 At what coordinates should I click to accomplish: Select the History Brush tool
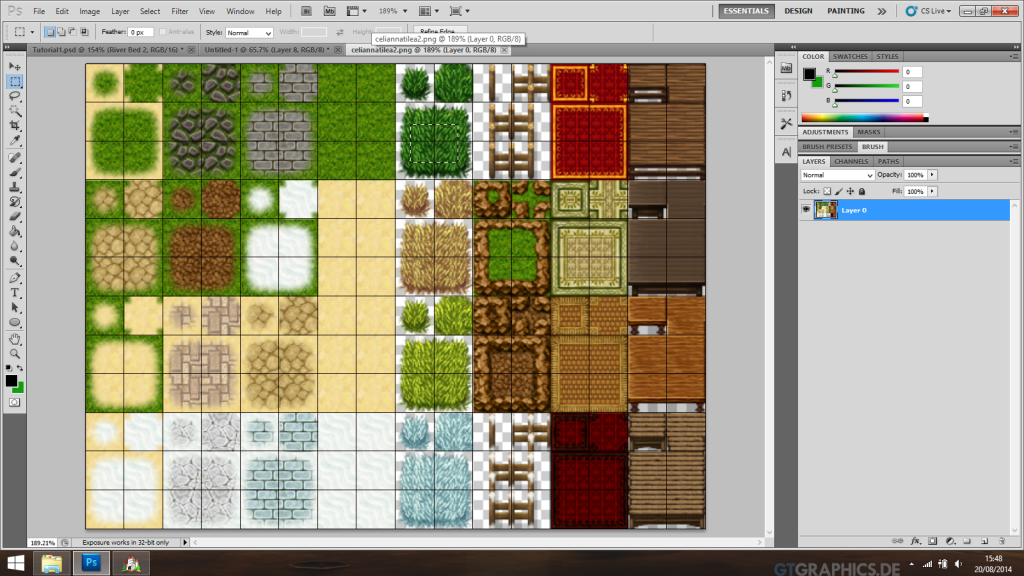(14, 202)
